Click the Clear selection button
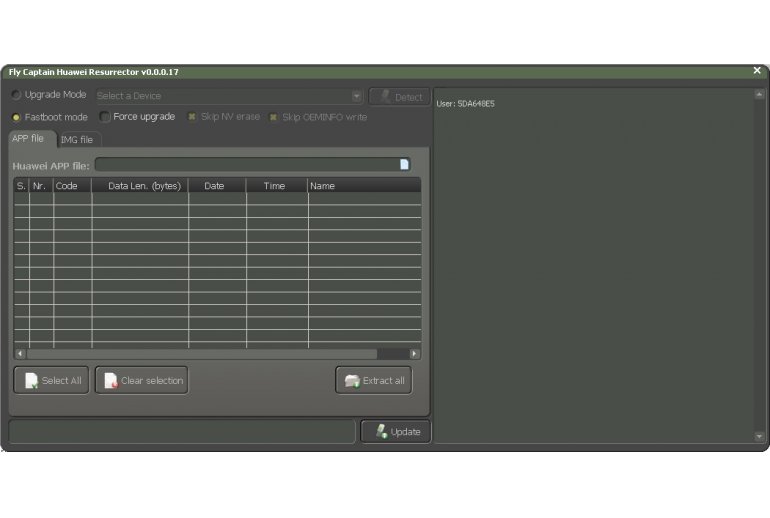The width and height of the screenshot is (770, 518). coord(141,380)
